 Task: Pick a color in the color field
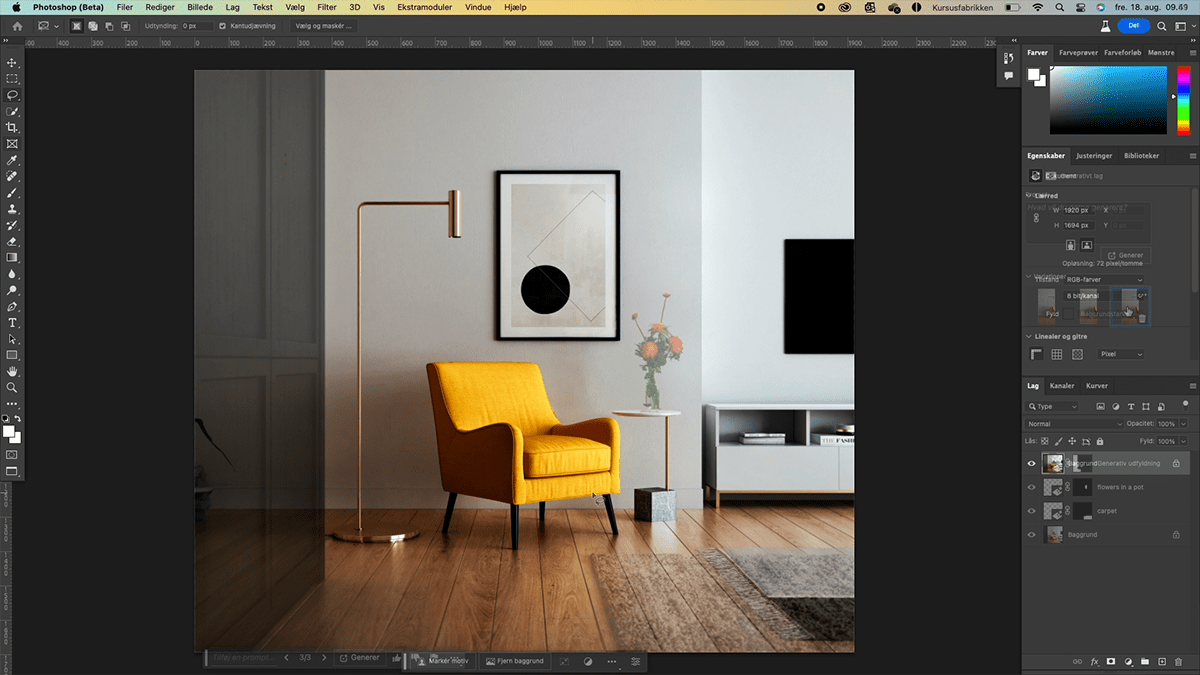(1107, 99)
